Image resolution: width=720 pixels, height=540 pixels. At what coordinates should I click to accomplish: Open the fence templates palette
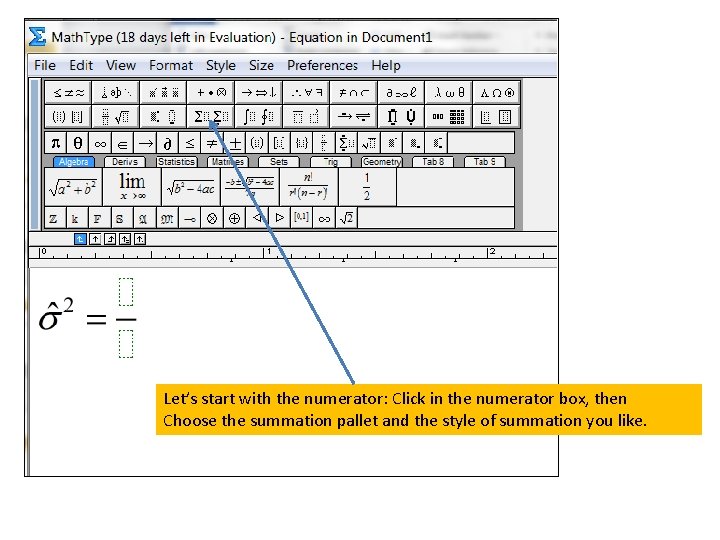point(68,117)
